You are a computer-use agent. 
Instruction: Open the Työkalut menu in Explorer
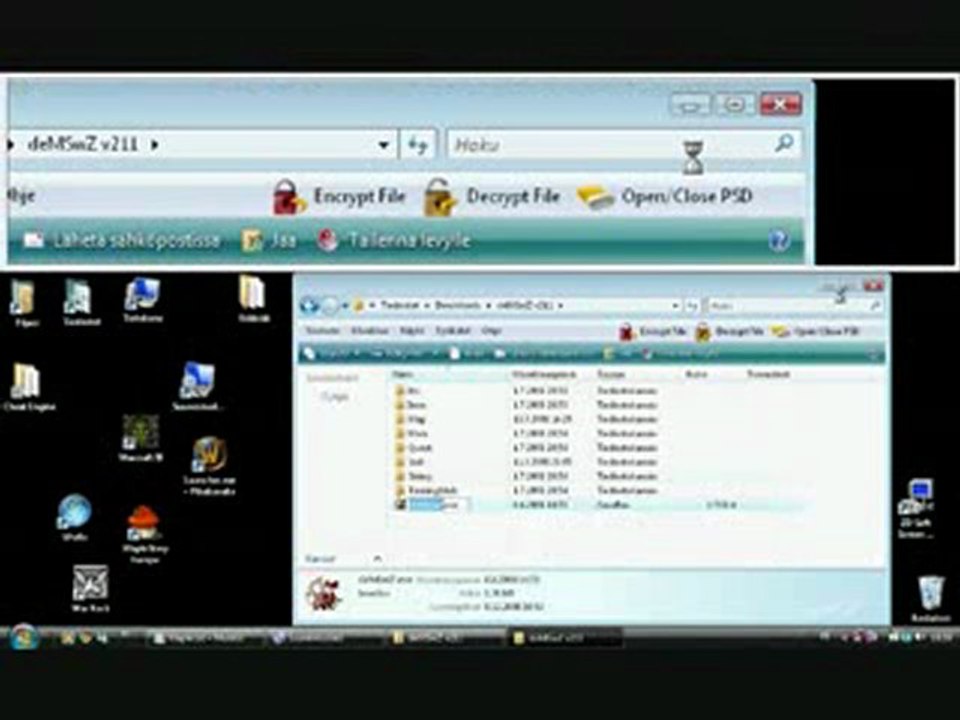click(452, 331)
